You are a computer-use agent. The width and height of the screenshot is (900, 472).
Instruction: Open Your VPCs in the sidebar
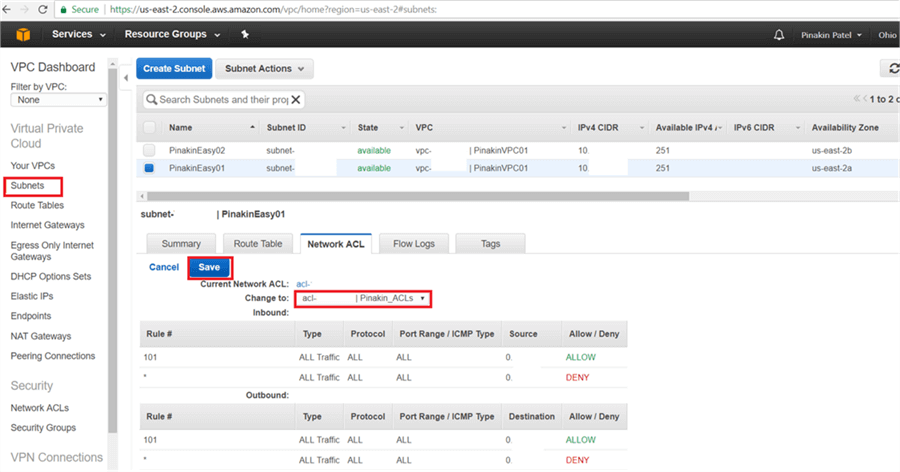(33, 165)
